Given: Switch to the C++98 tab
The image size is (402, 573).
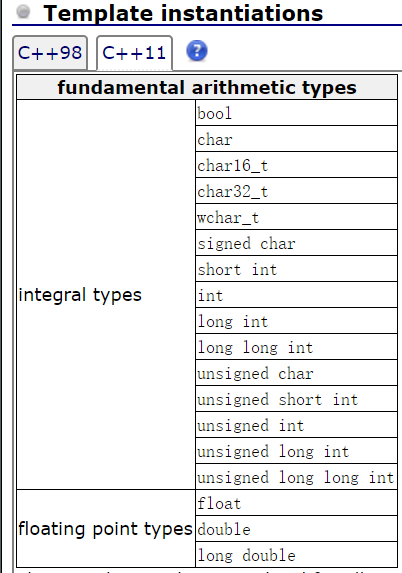Looking at the screenshot, I should point(50,53).
